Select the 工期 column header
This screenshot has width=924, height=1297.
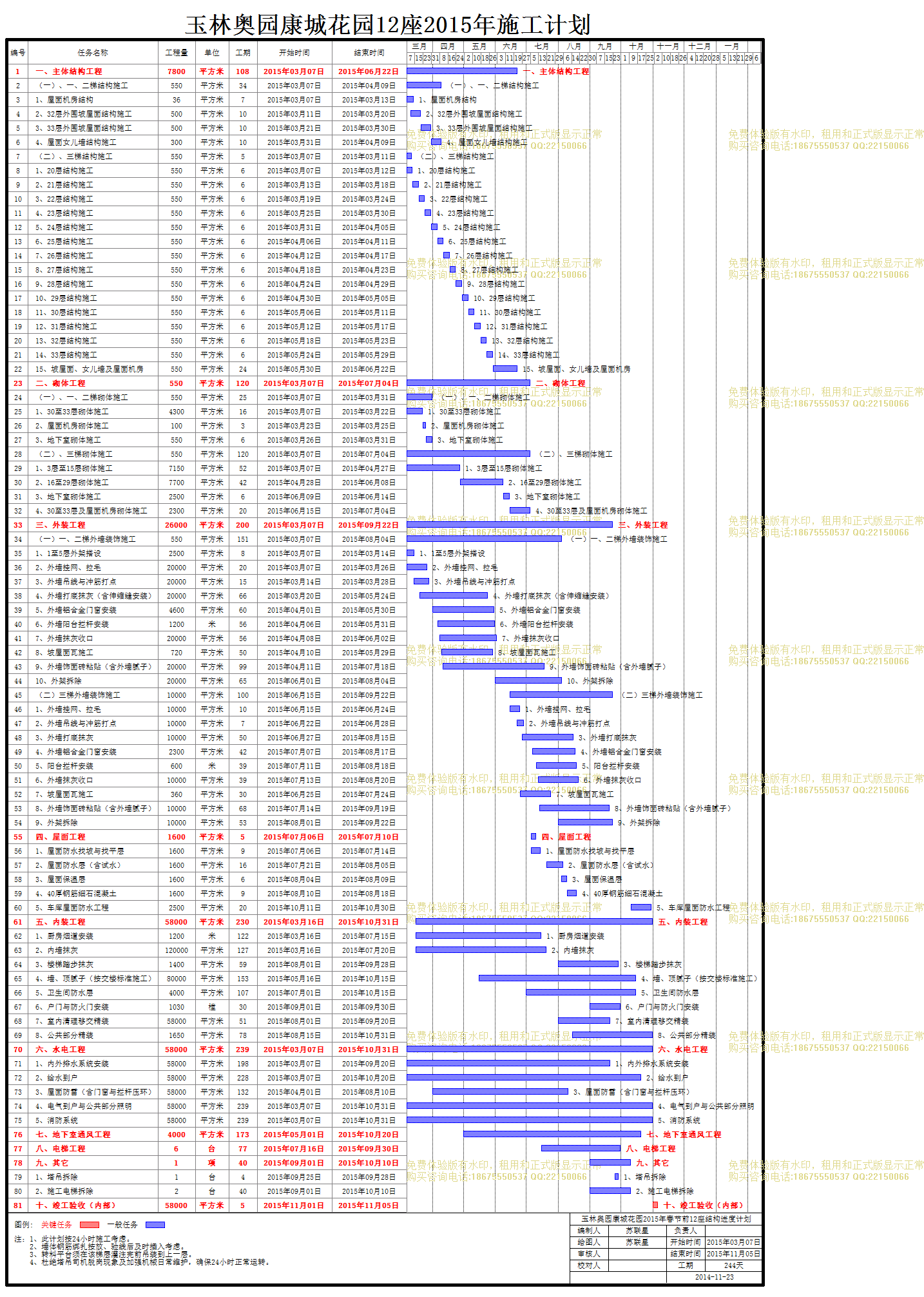243,53
